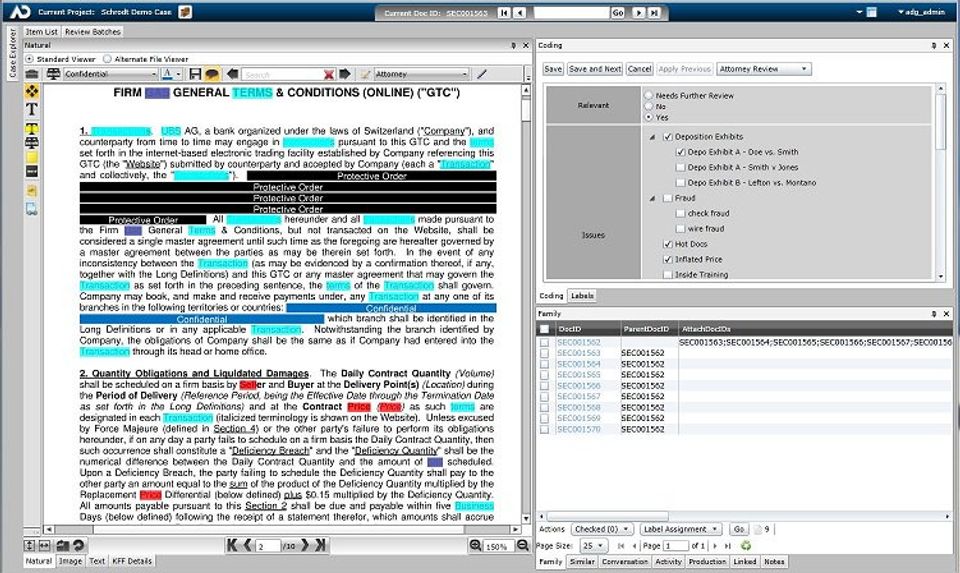Open the Checked (0) actions dropdown
Image resolution: width=960 pixels, height=573 pixels.
coord(602,529)
